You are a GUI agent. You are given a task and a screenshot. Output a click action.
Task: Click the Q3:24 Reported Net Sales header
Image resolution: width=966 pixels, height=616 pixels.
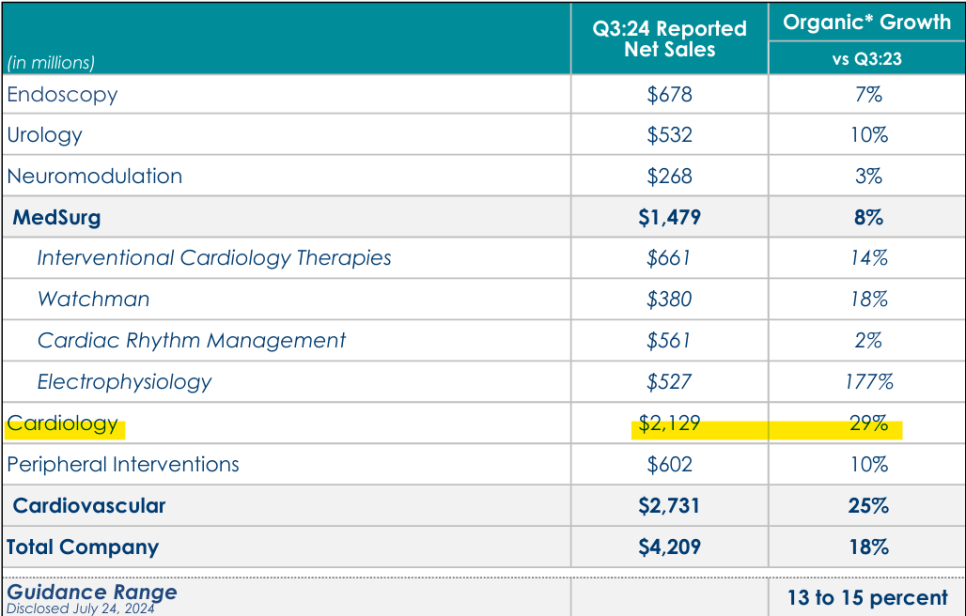point(669,39)
